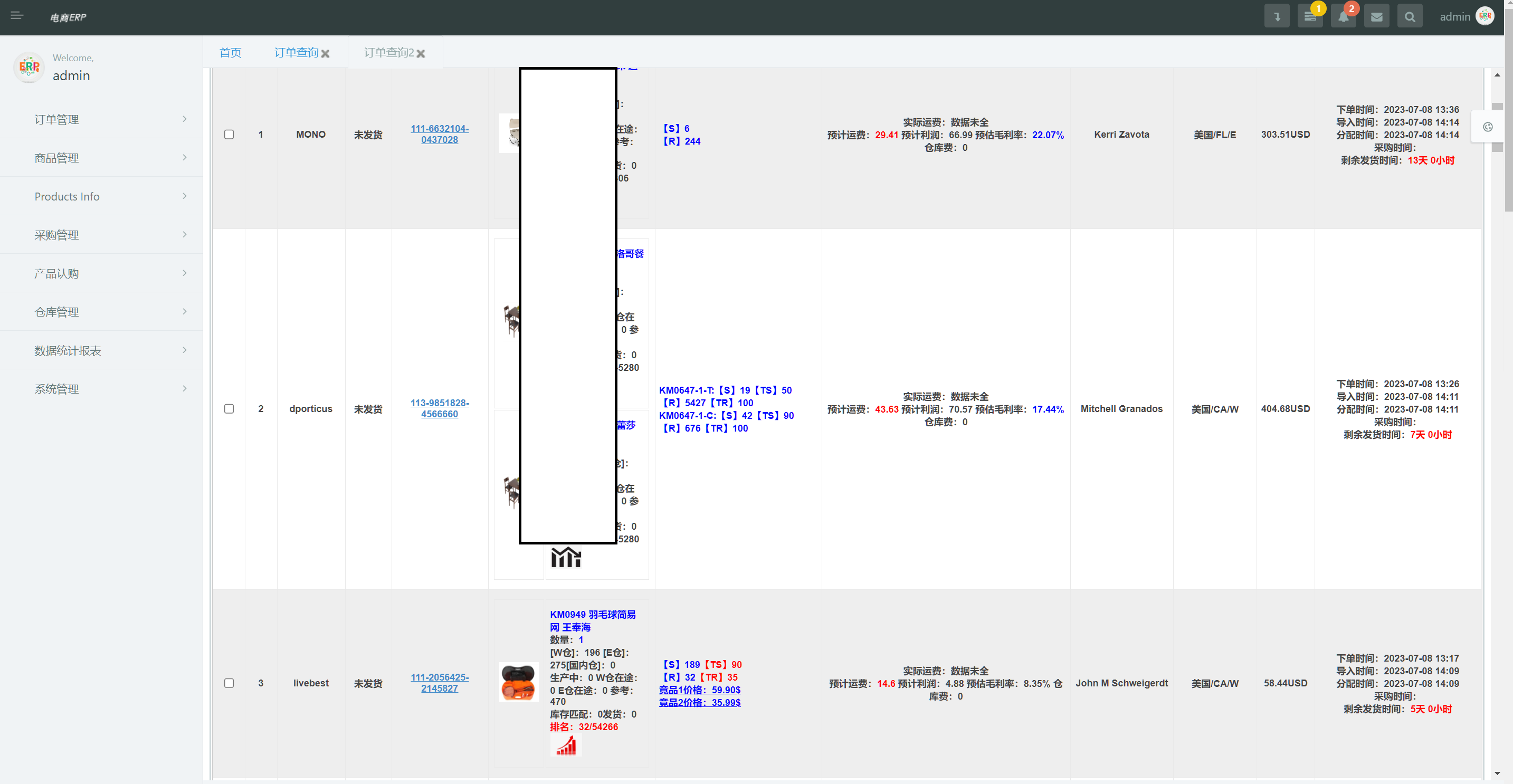Expand the 商品管理 sidebar menu
The image size is (1513, 784).
click(101, 158)
